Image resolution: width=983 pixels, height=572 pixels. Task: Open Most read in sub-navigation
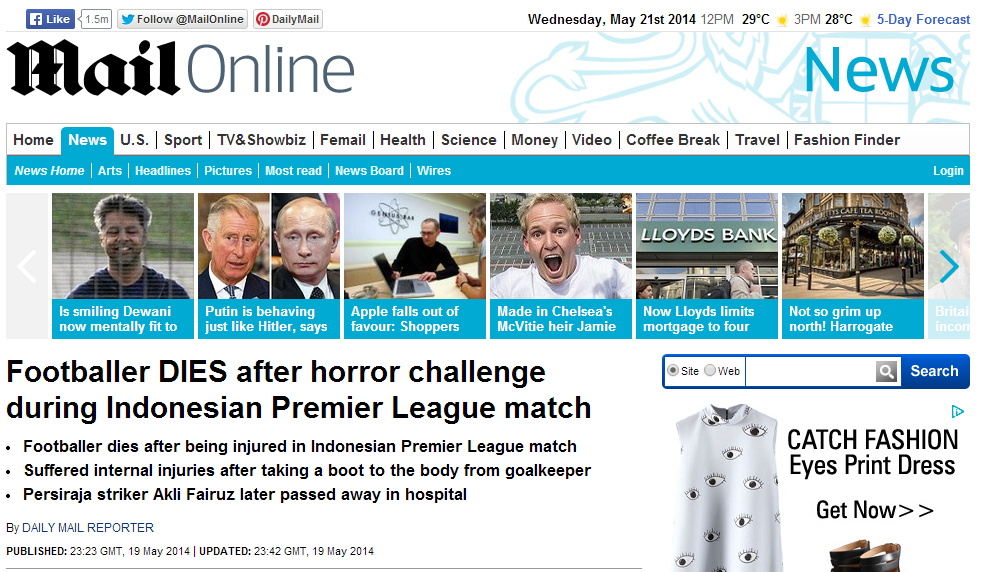click(293, 171)
